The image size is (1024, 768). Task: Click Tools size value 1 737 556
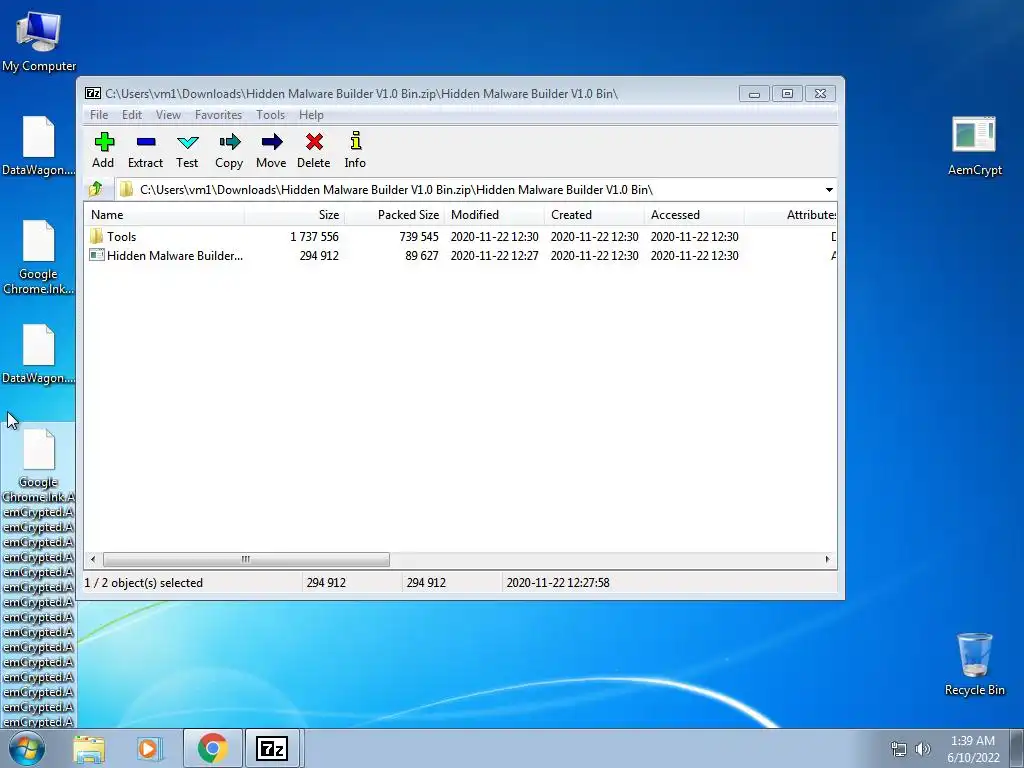pos(314,236)
